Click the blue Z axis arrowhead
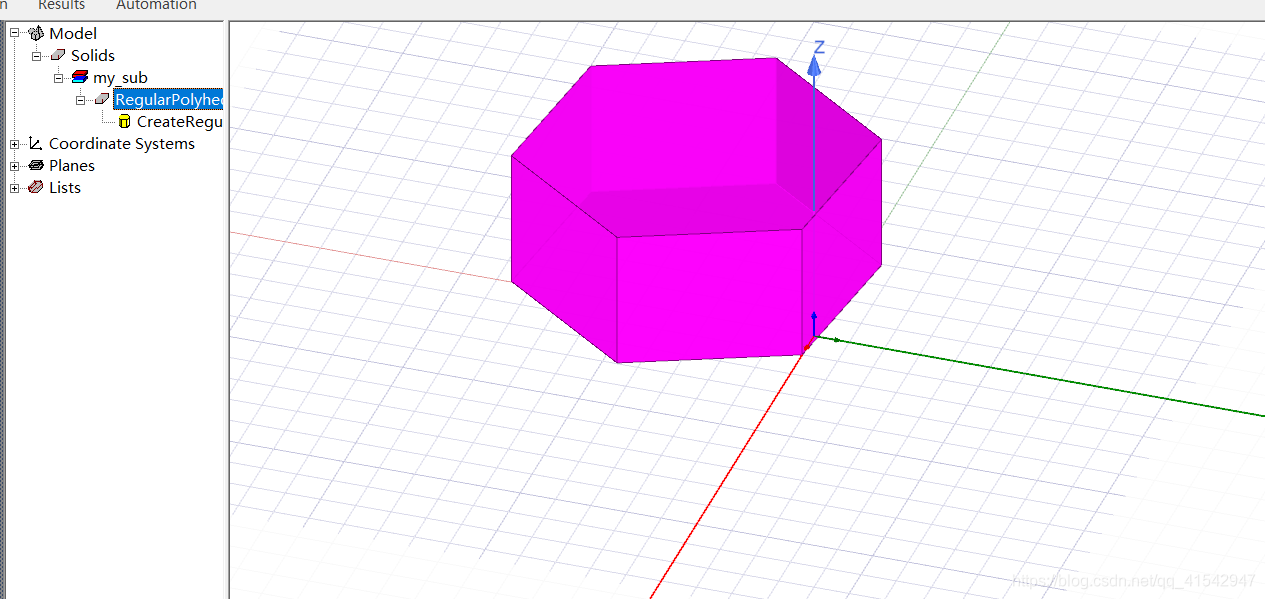The width and height of the screenshot is (1265, 599). 815,66
